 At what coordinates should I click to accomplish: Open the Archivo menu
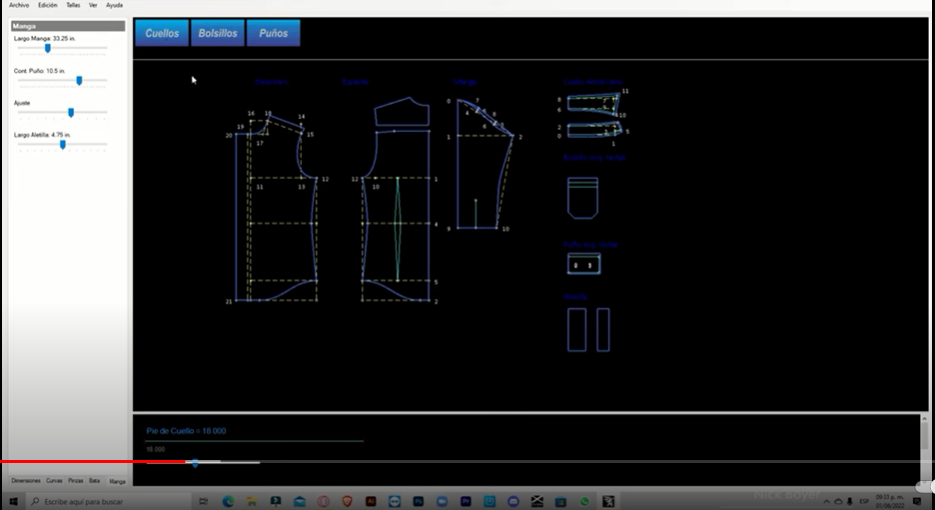(18, 5)
